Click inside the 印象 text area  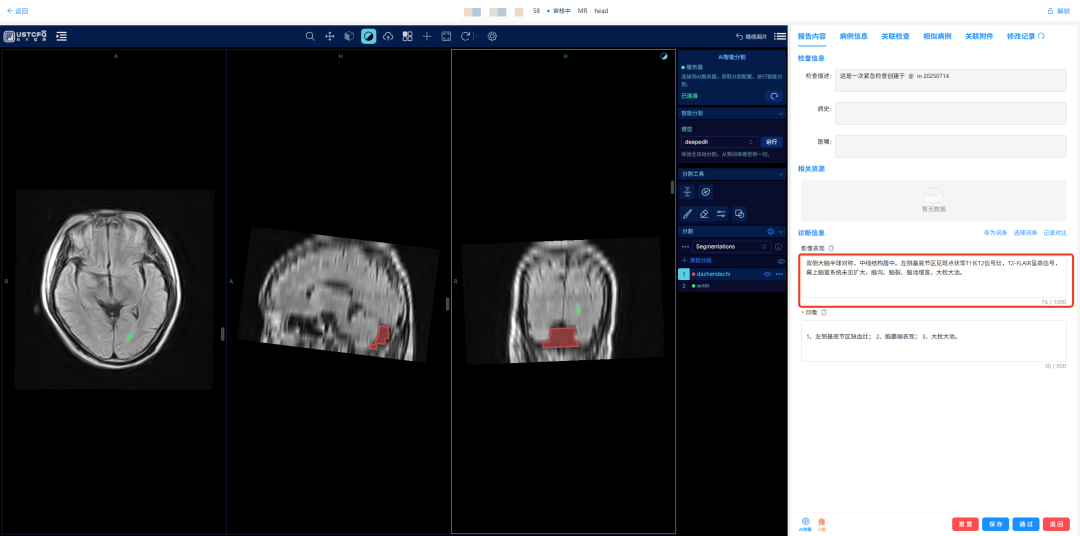click(x=934, y=340)
